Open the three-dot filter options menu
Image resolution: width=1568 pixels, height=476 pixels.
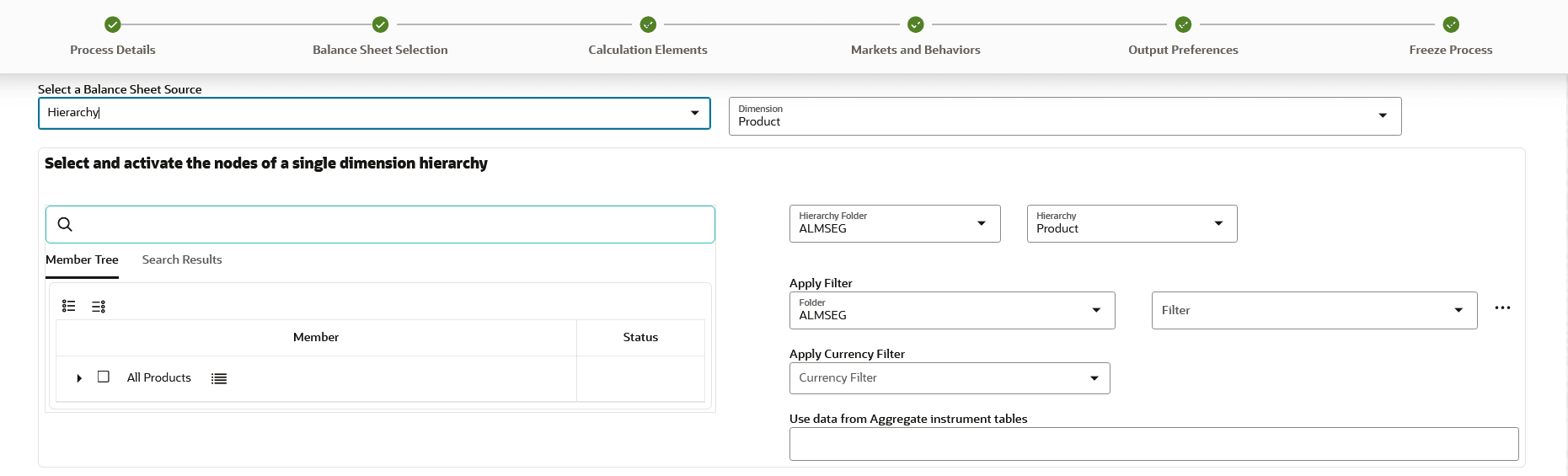(x=1502, y=308)
